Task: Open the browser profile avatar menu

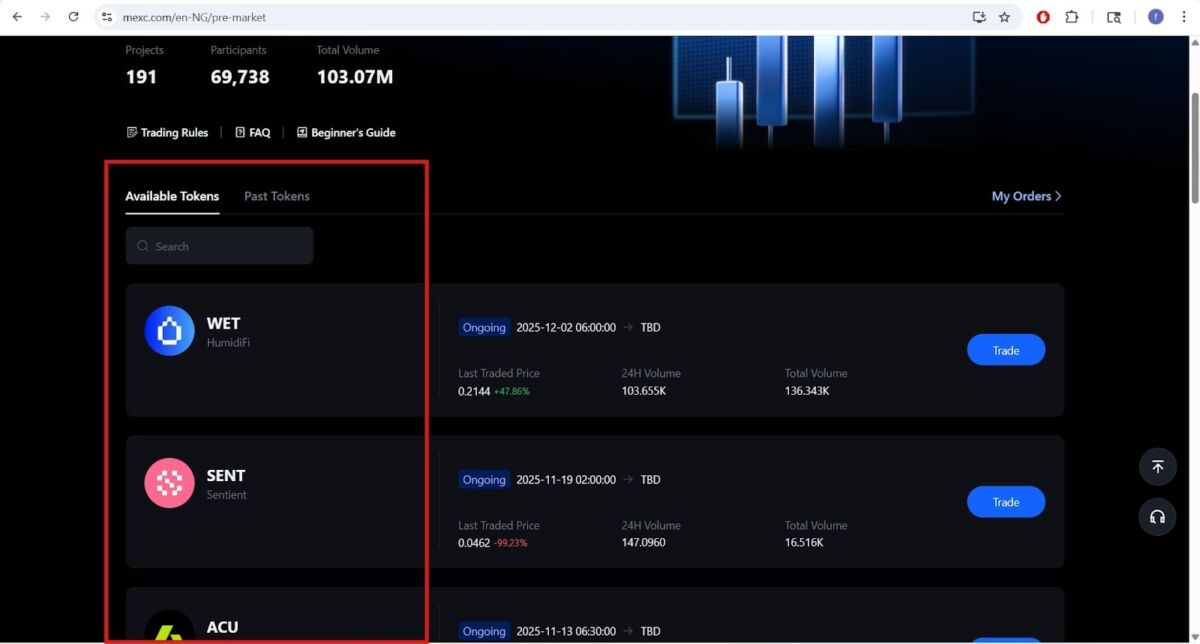Action: point(1155,17)
